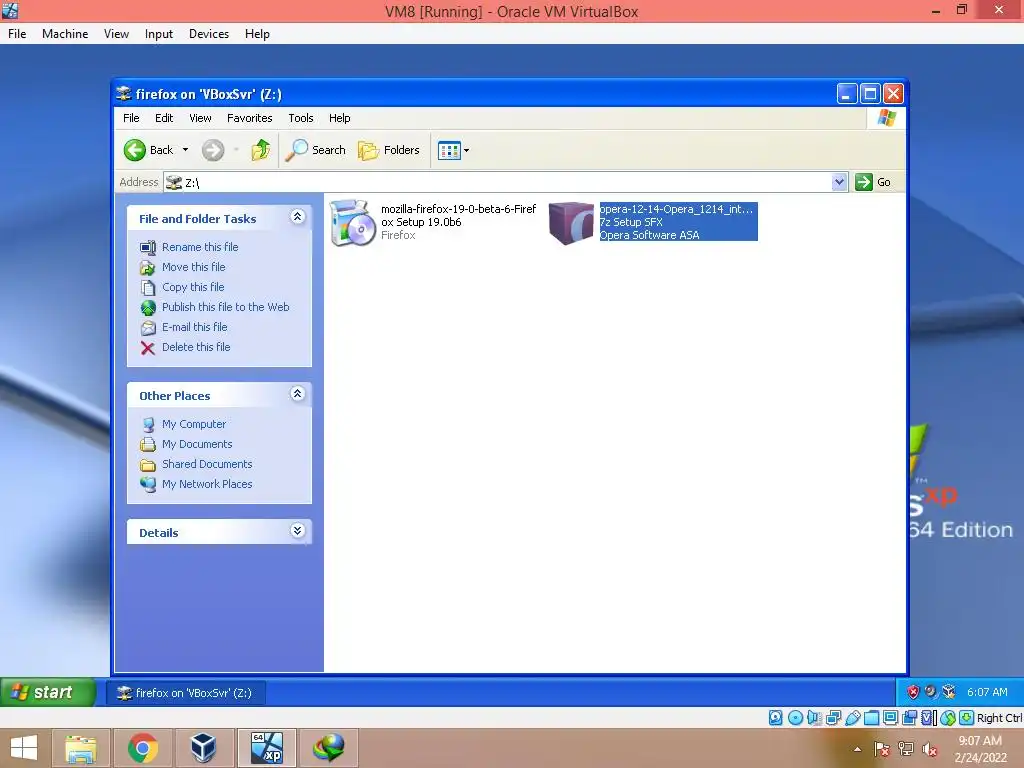Show hidden host tray icons arrow

click(857, 749)
